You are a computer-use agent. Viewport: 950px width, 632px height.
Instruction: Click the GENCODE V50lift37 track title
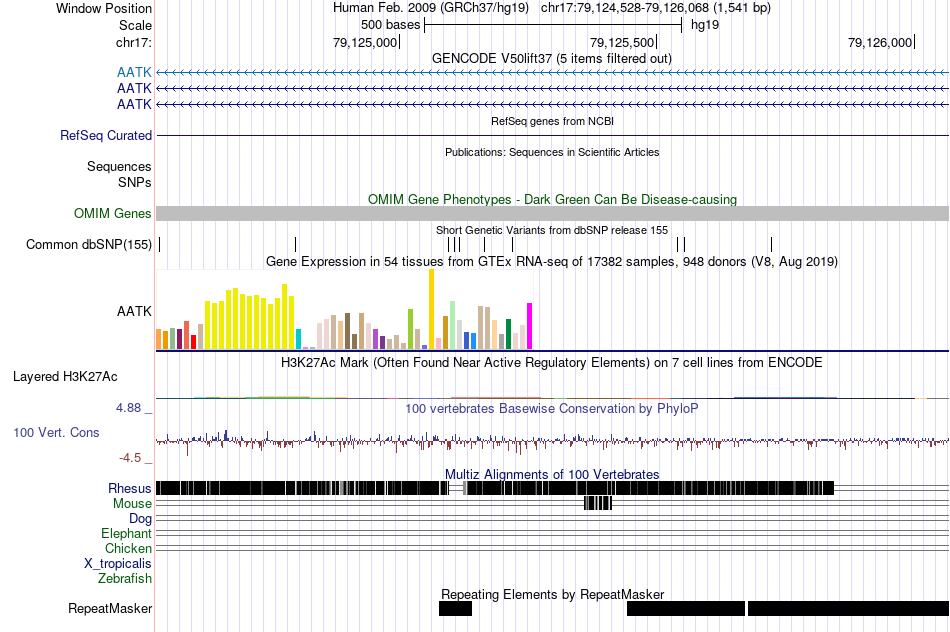point(551,59)
